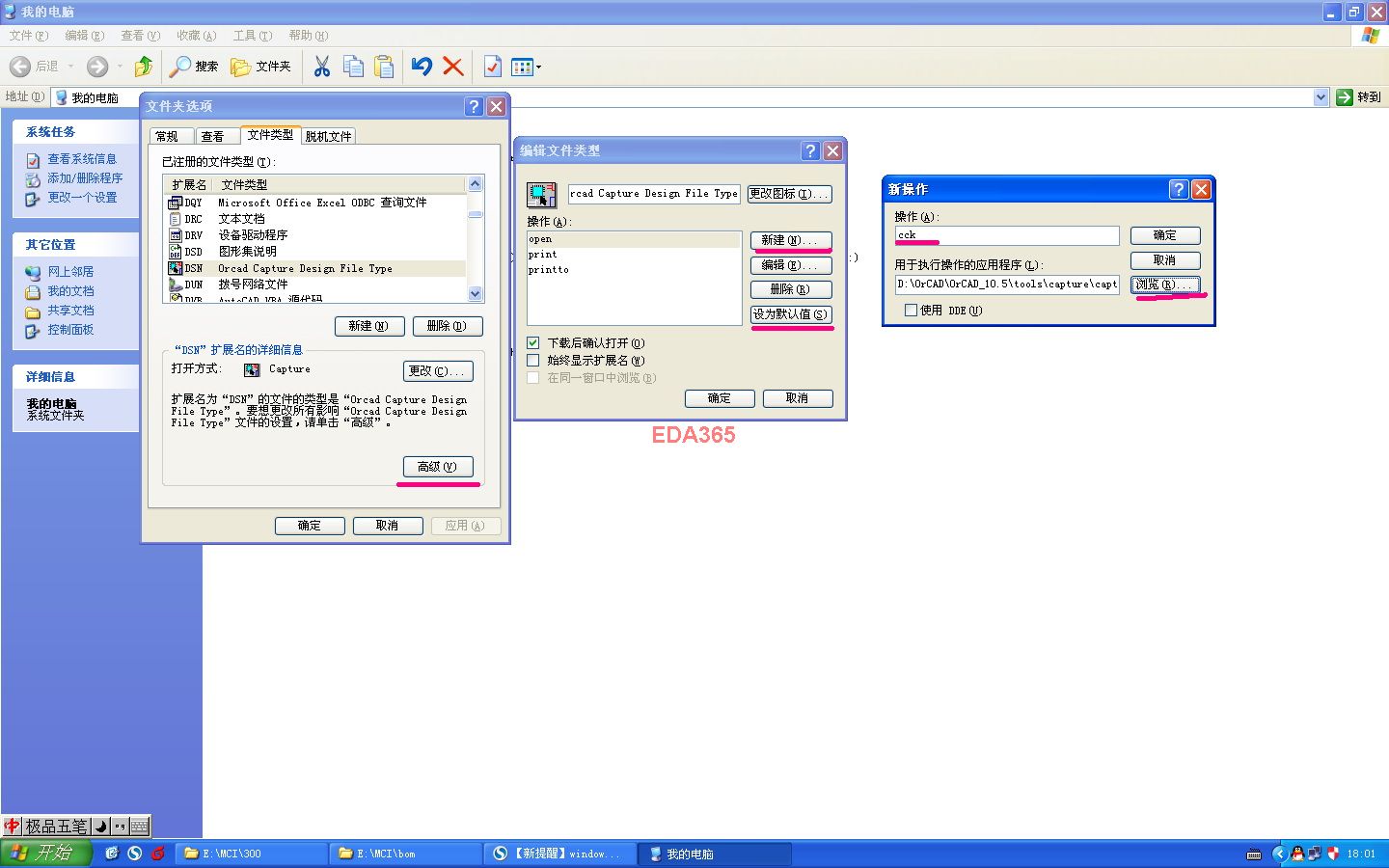Open the Views dropdown arrow in toolbar

(538, 67)
